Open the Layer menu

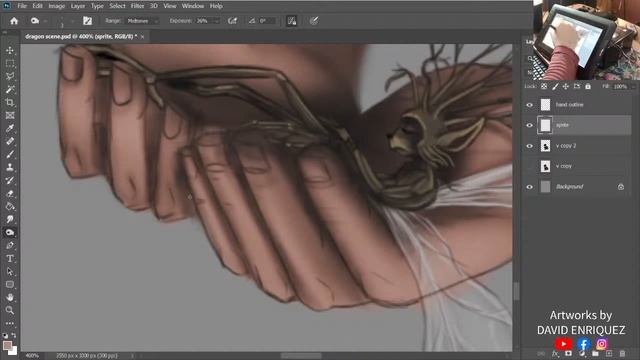pos(78,6)
